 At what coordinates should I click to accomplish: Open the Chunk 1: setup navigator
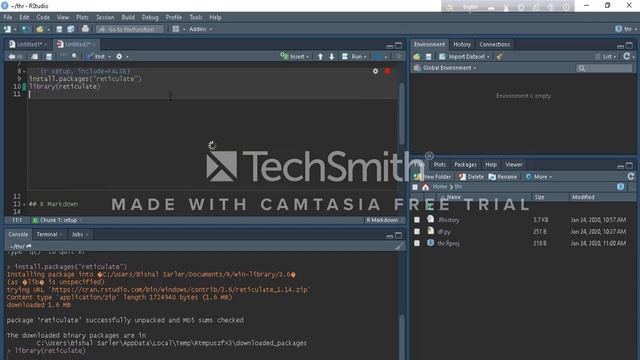tap(57, 220)
